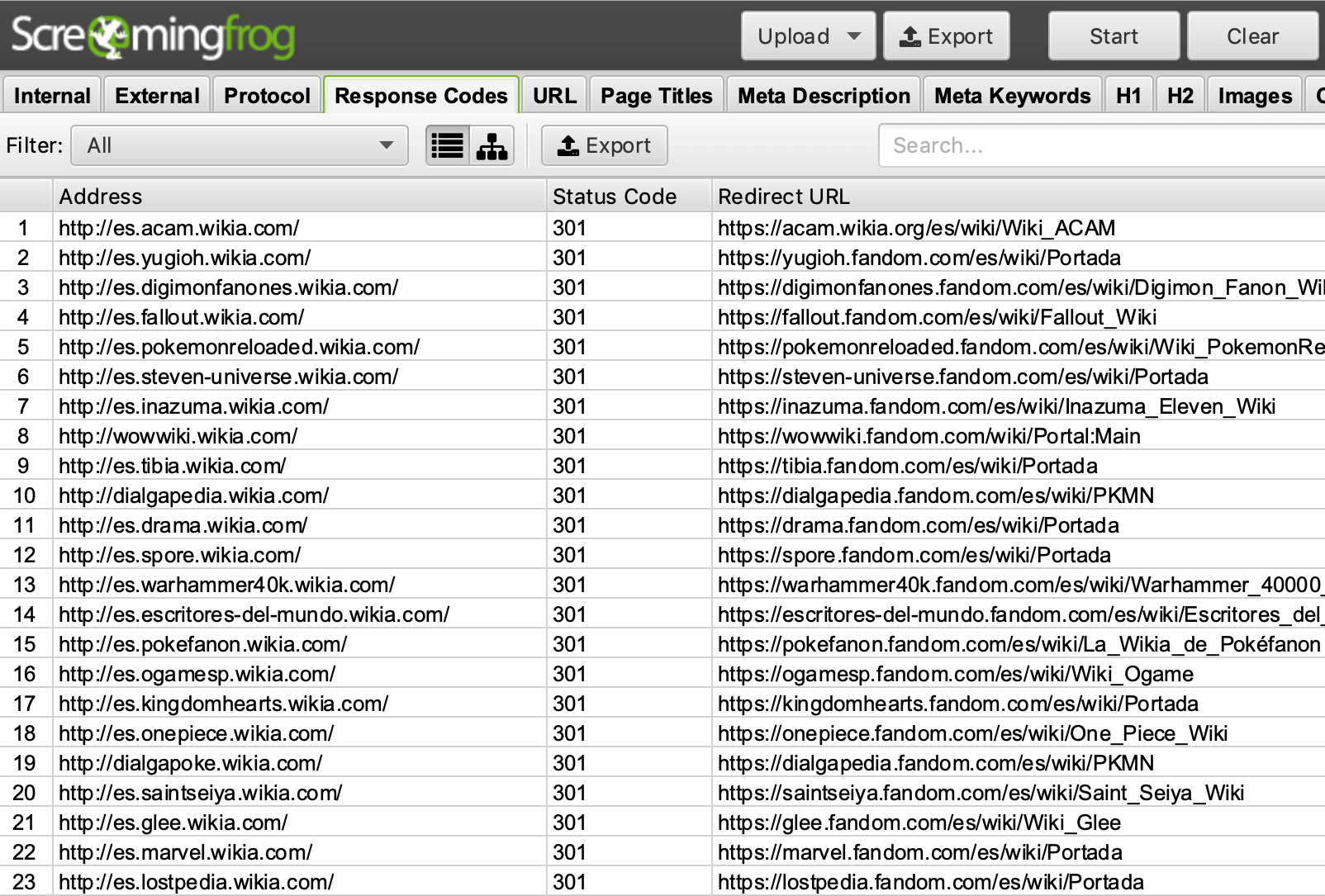The width and height of the screenshot is (1325, 896).
Task: Click into the Search field
Action: pyautogui.click(x=1099, y=146)
